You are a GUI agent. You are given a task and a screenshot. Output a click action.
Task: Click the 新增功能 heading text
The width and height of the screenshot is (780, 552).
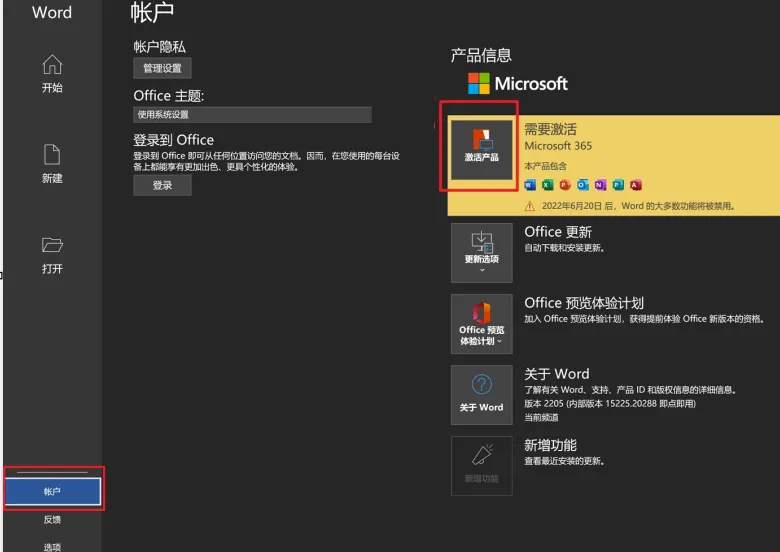(x=550, y=445)
